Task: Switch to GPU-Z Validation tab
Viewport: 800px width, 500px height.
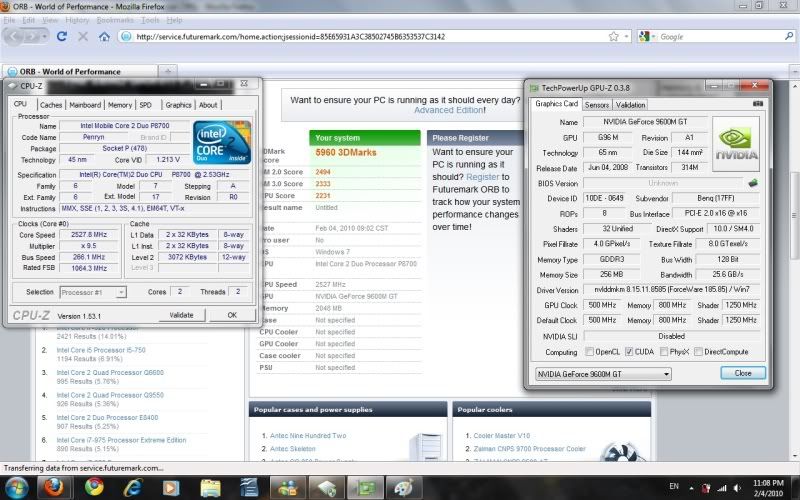Action: point(630,105)
